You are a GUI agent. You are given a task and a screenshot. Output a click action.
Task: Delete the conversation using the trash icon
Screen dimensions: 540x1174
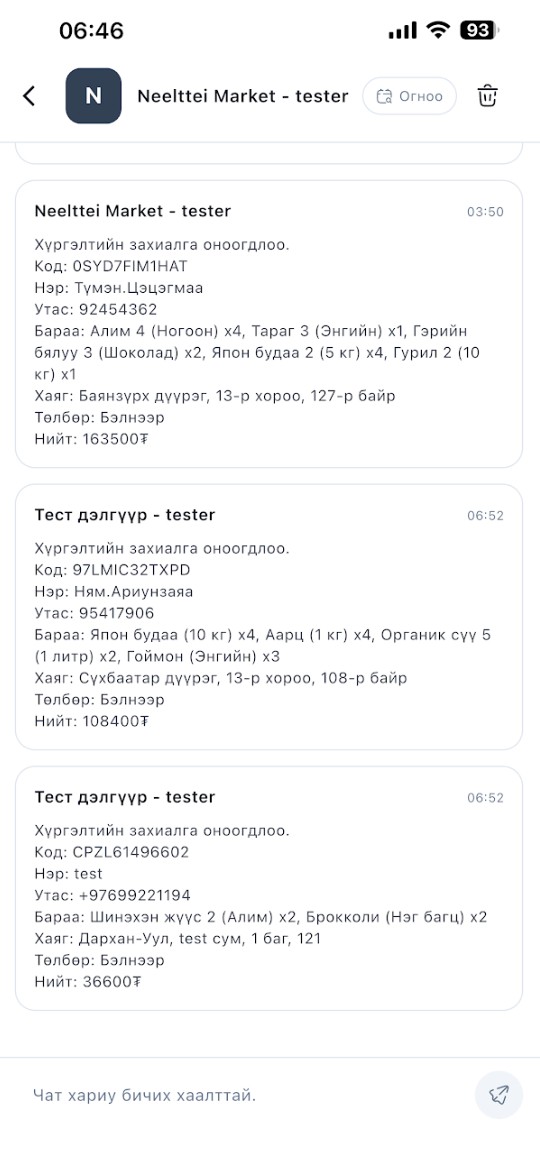click(488, 96)
